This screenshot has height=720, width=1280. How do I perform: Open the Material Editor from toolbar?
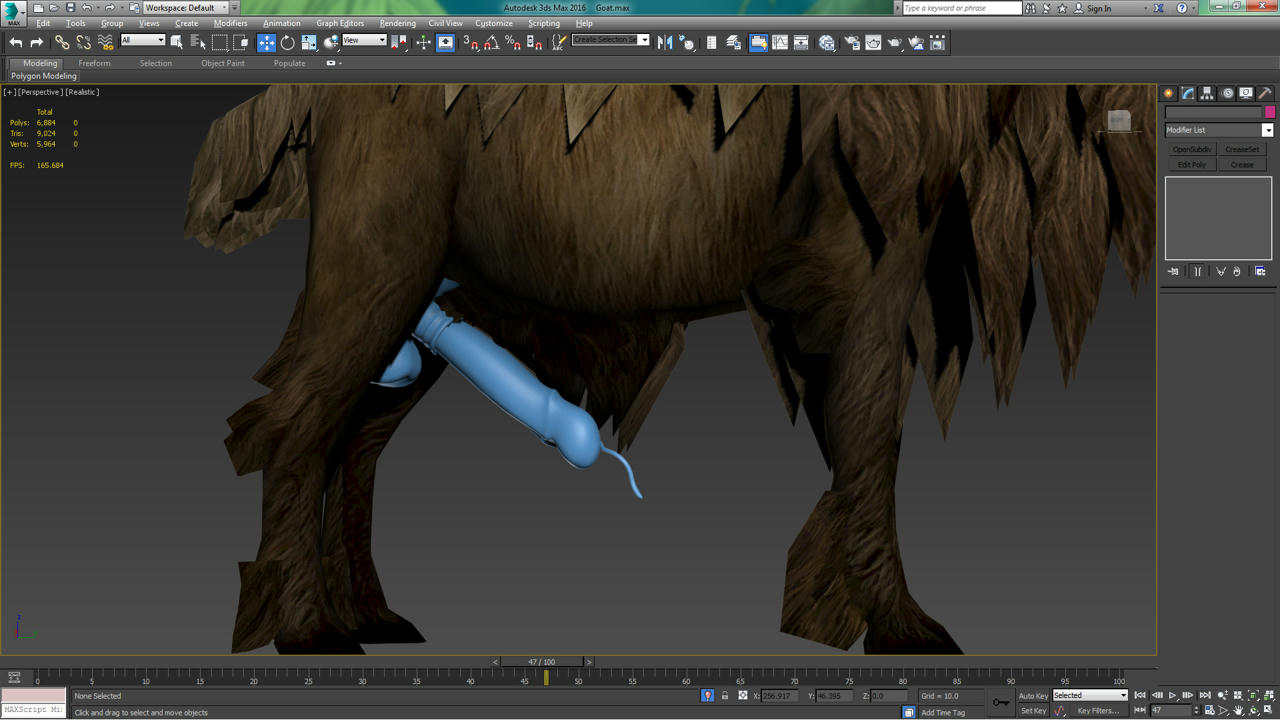tap(827, 43)
